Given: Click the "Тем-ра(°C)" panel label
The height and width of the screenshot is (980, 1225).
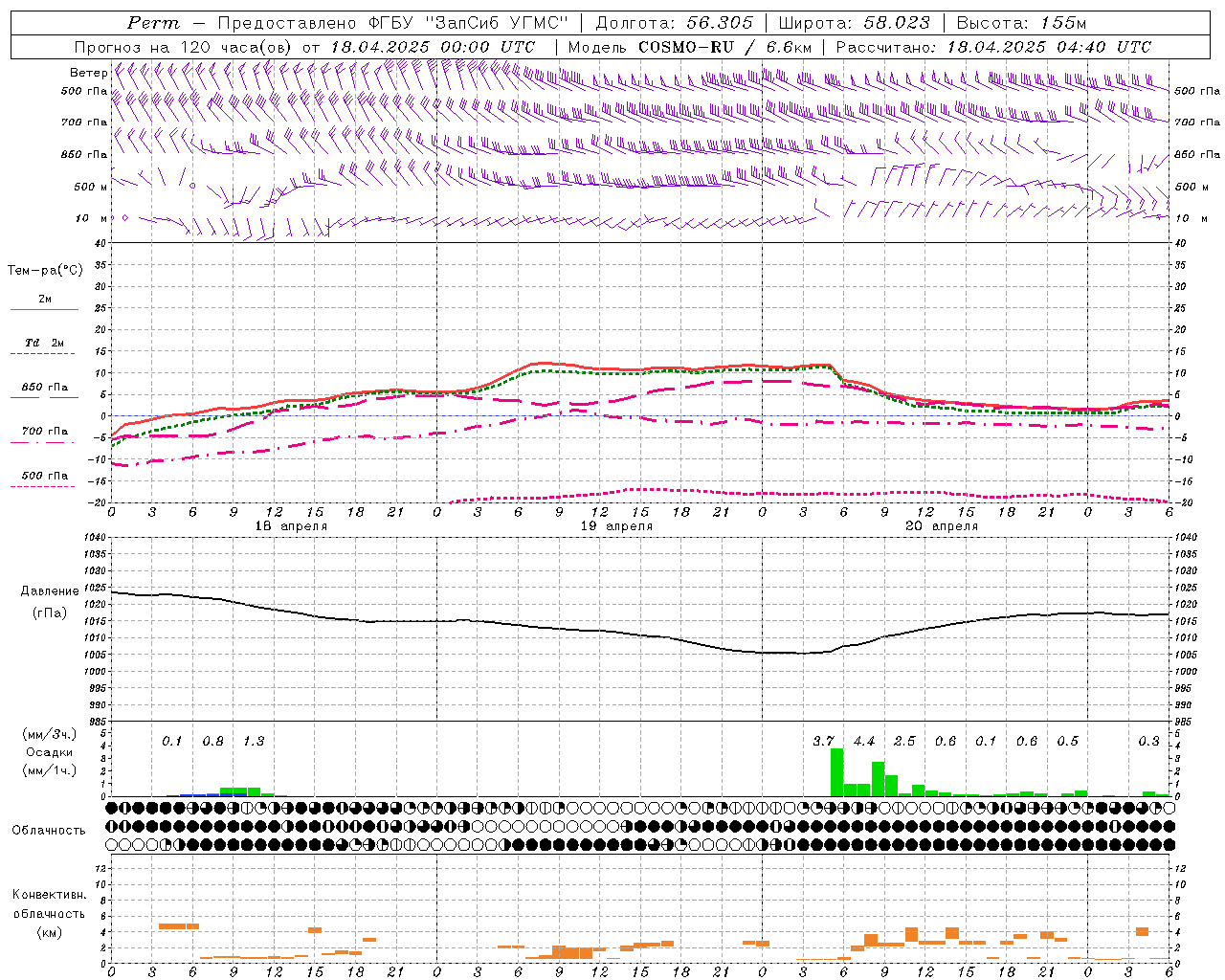Looking at the screenshot, I should [x=45, y=271].
